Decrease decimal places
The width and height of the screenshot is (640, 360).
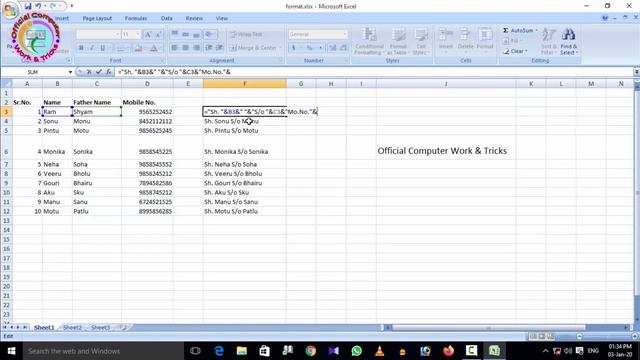343,48
